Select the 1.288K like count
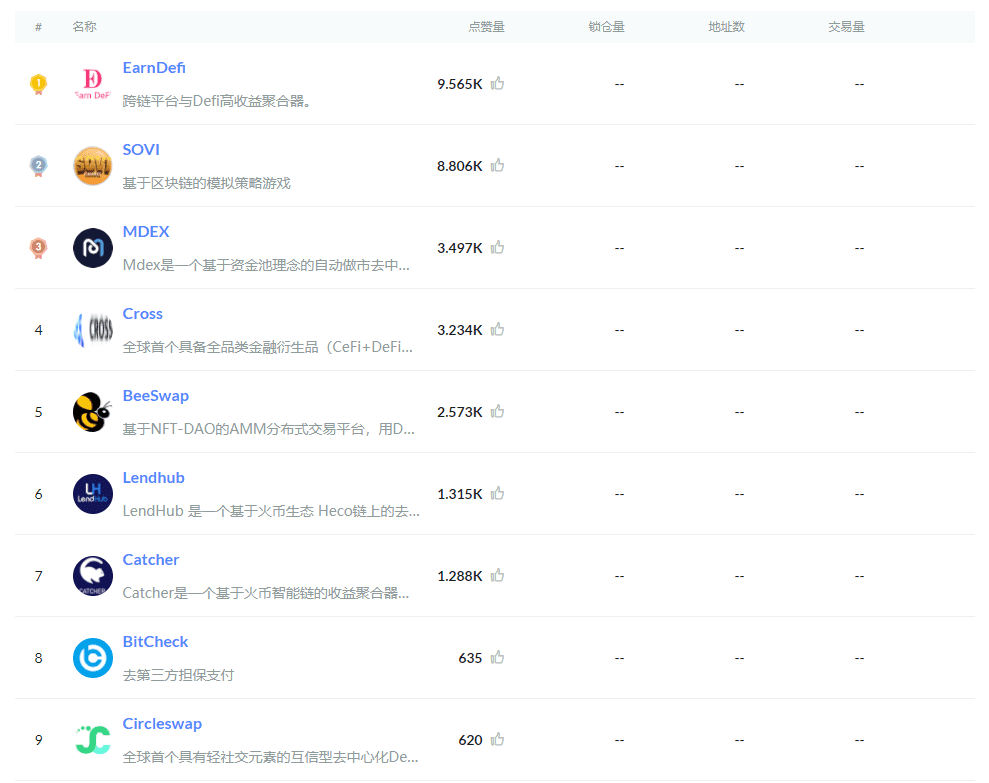The height and width of the screenshot is (783, 989). coord(460,576)
